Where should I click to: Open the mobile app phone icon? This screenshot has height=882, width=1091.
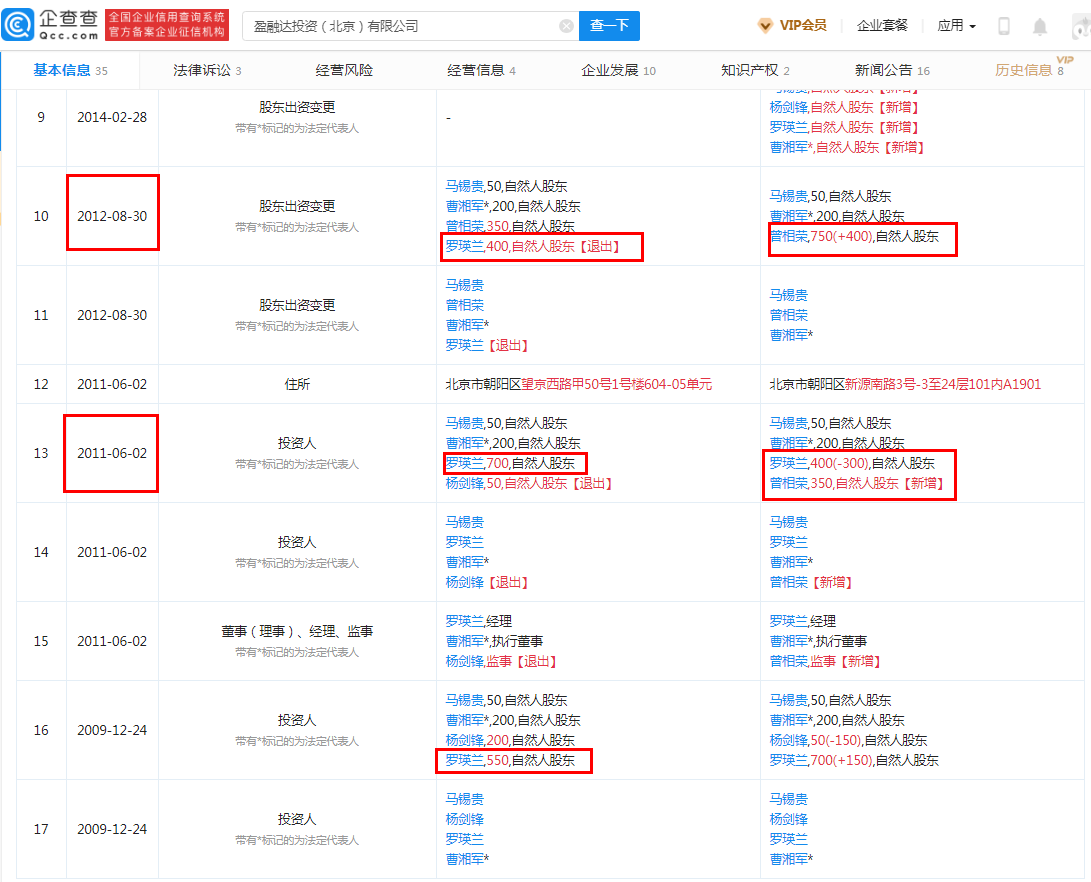click(x=1005, y=25)
